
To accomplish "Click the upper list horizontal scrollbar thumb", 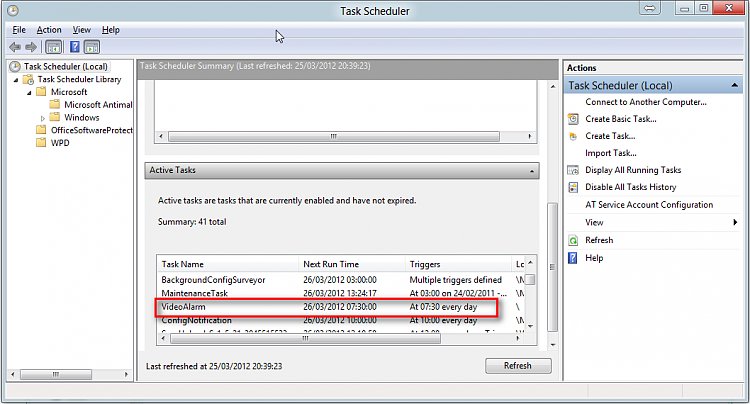I will [x=334, y=137].
